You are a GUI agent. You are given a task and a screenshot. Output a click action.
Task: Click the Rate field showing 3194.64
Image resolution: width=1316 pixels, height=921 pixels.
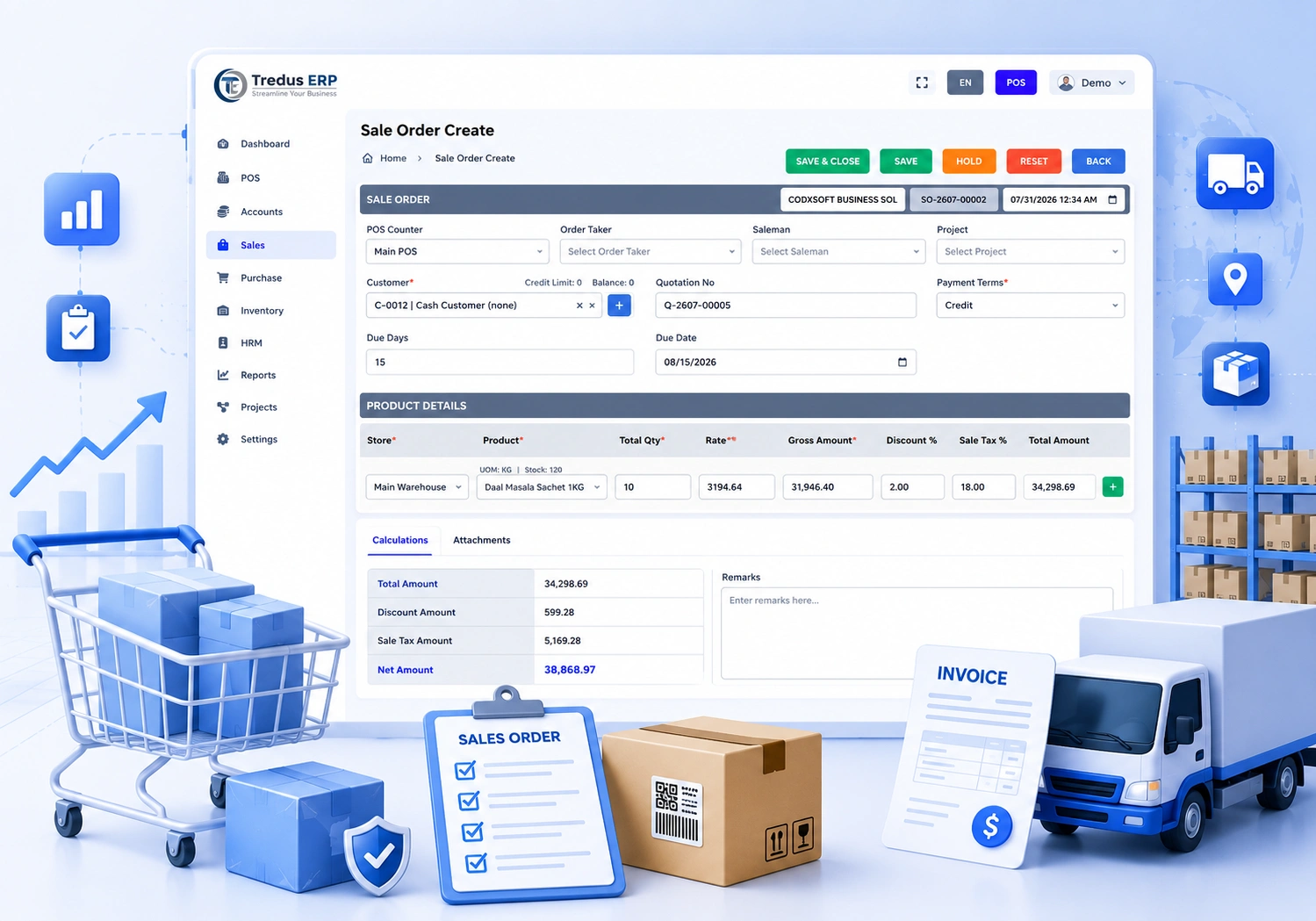737,487
